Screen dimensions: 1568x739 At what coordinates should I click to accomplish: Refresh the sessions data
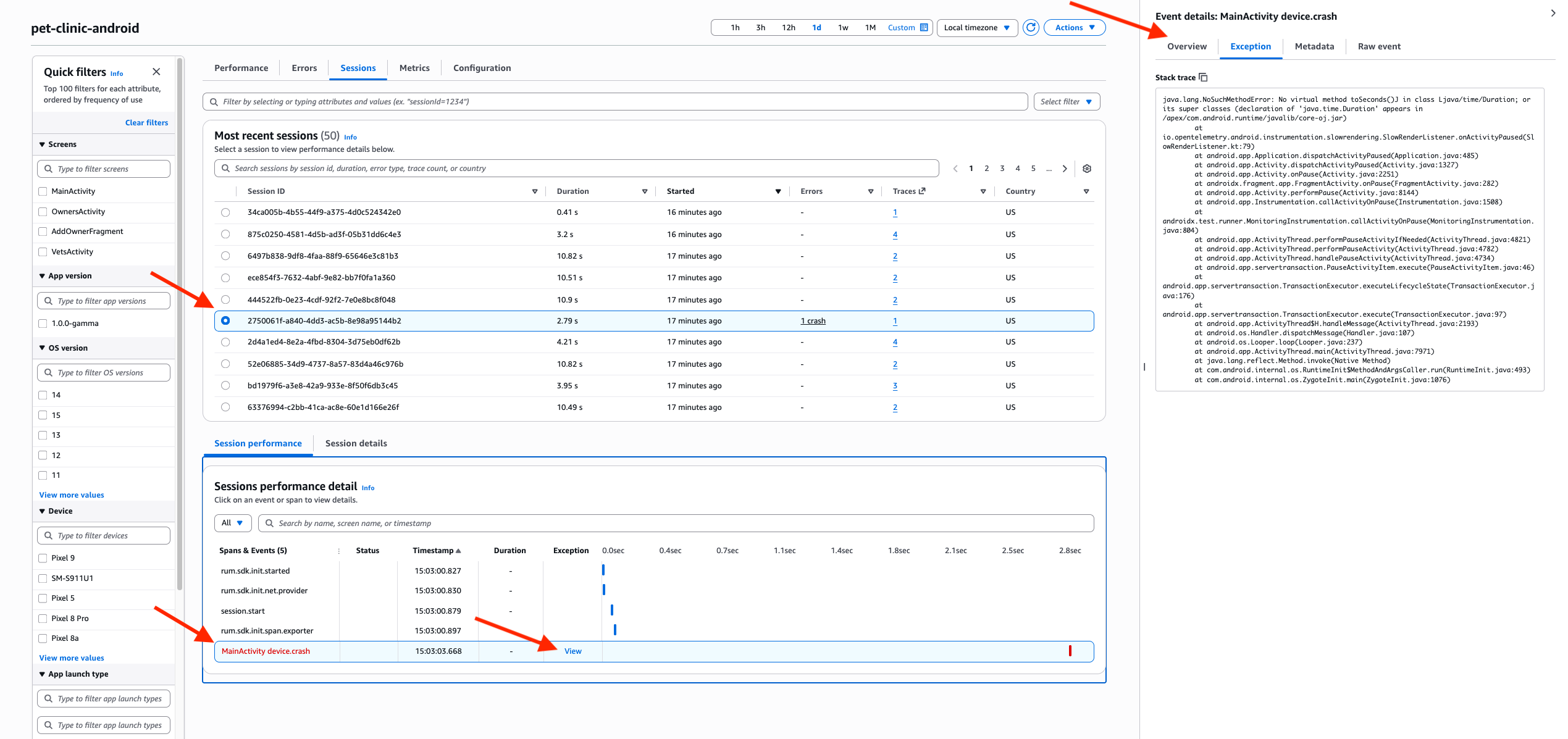(1030, 27)
